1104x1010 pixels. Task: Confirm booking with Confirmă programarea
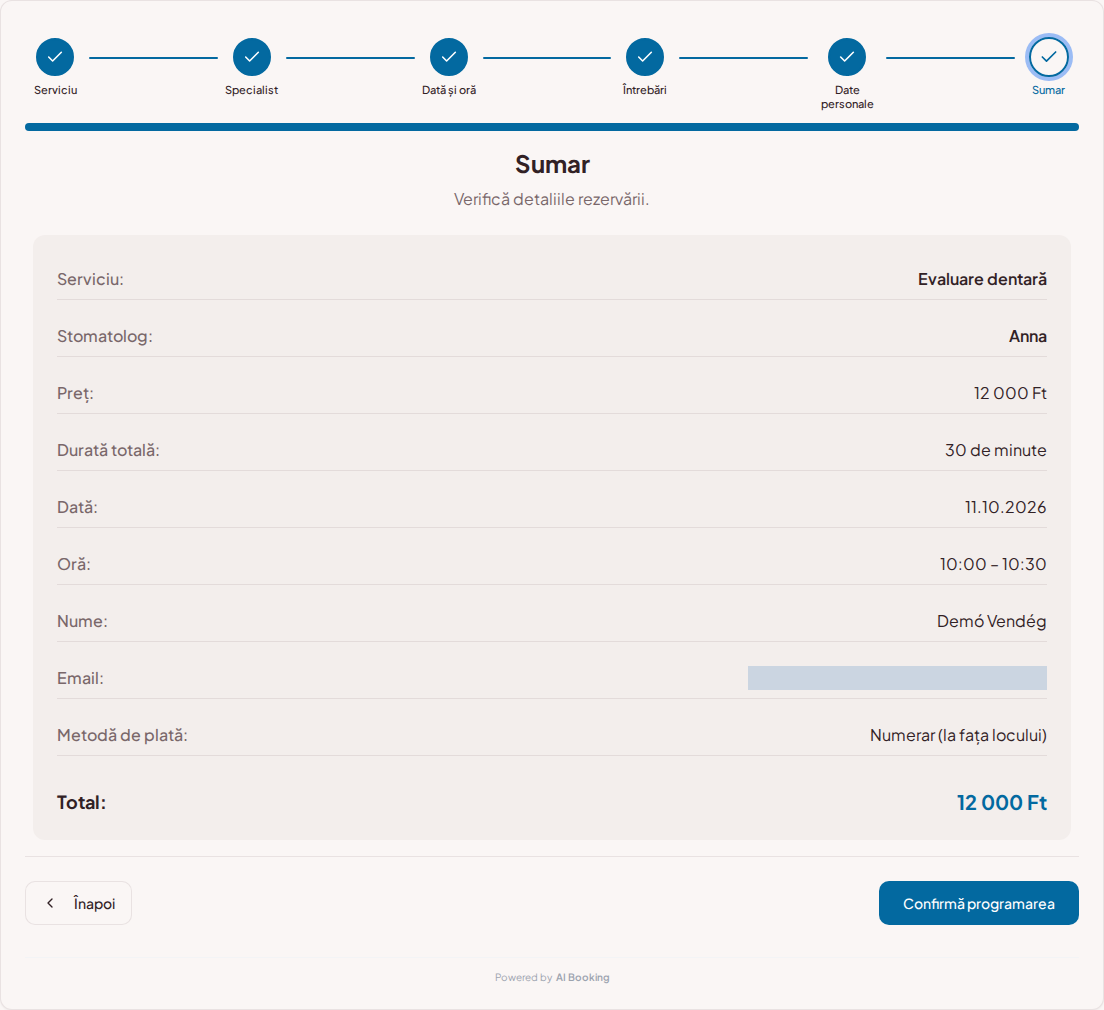(979, 903)
